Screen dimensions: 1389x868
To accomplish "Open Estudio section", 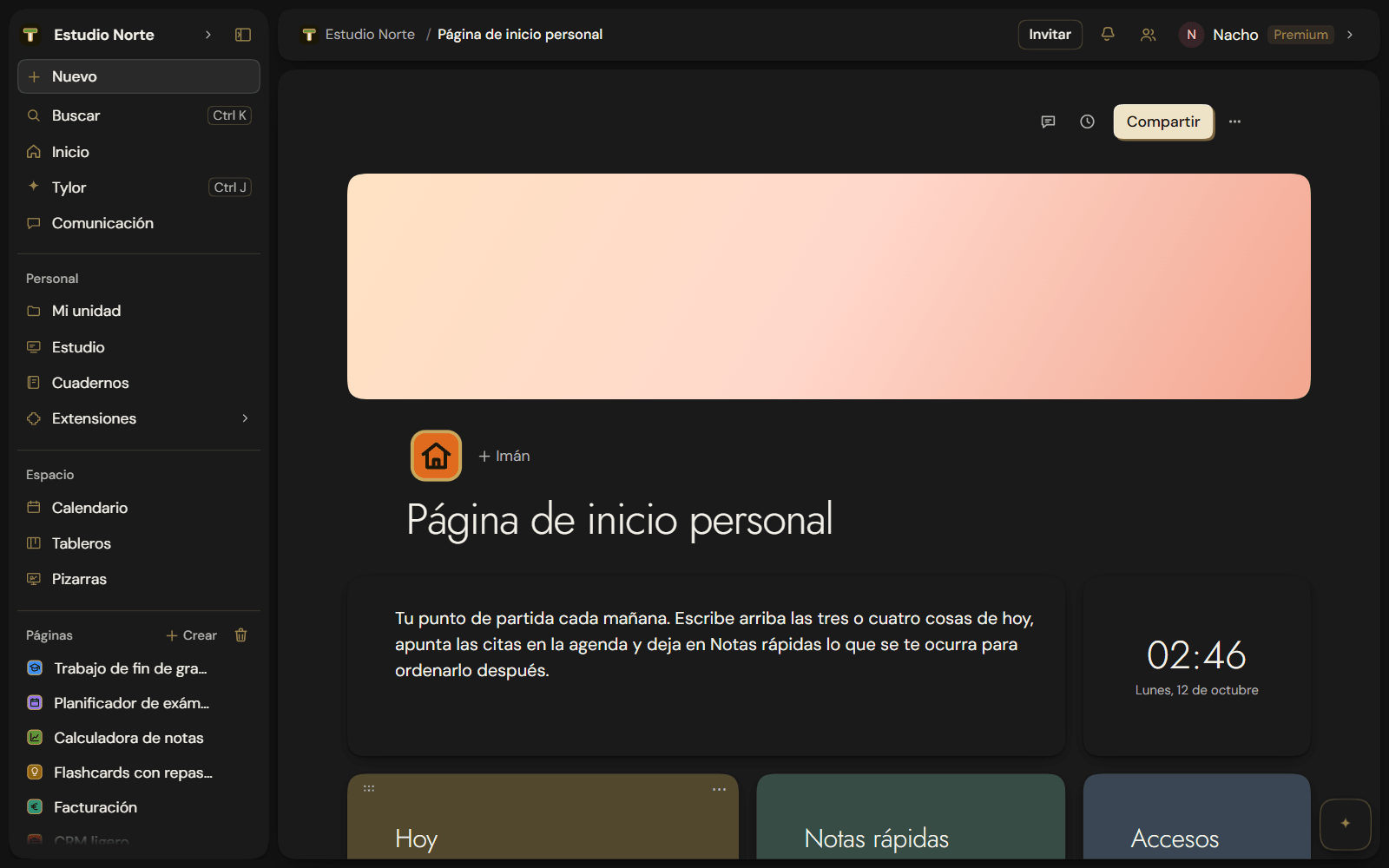I will pyautogui.click(x=139, y=347).
